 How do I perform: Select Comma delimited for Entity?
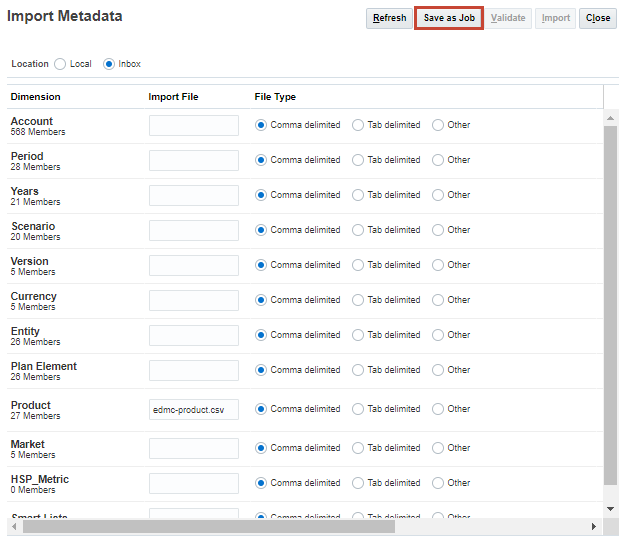tap(261, 335)
